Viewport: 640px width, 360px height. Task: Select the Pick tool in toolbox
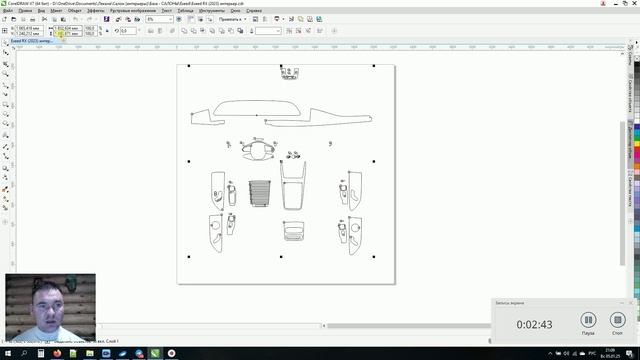pos(5,43)
